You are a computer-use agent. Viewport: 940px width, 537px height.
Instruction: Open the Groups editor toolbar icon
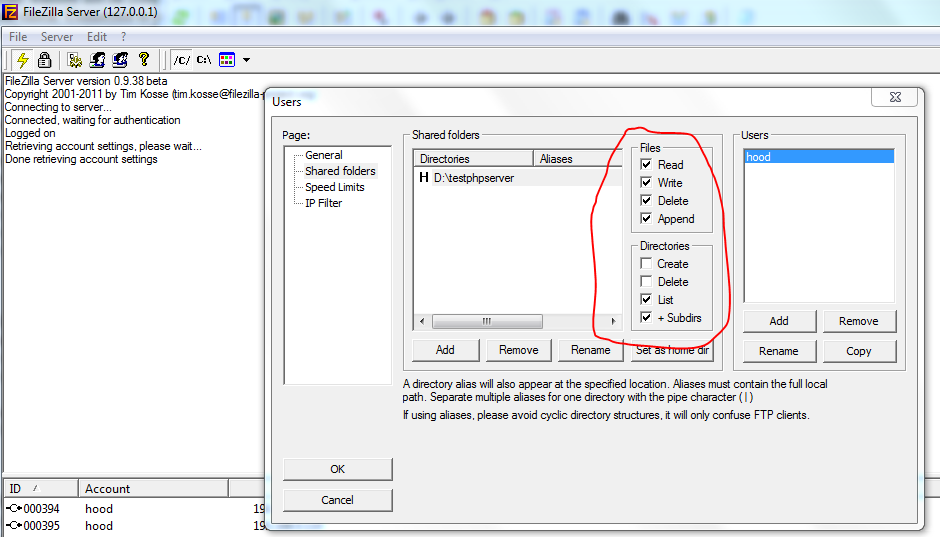pyautogui.click(x=120, y=60)
